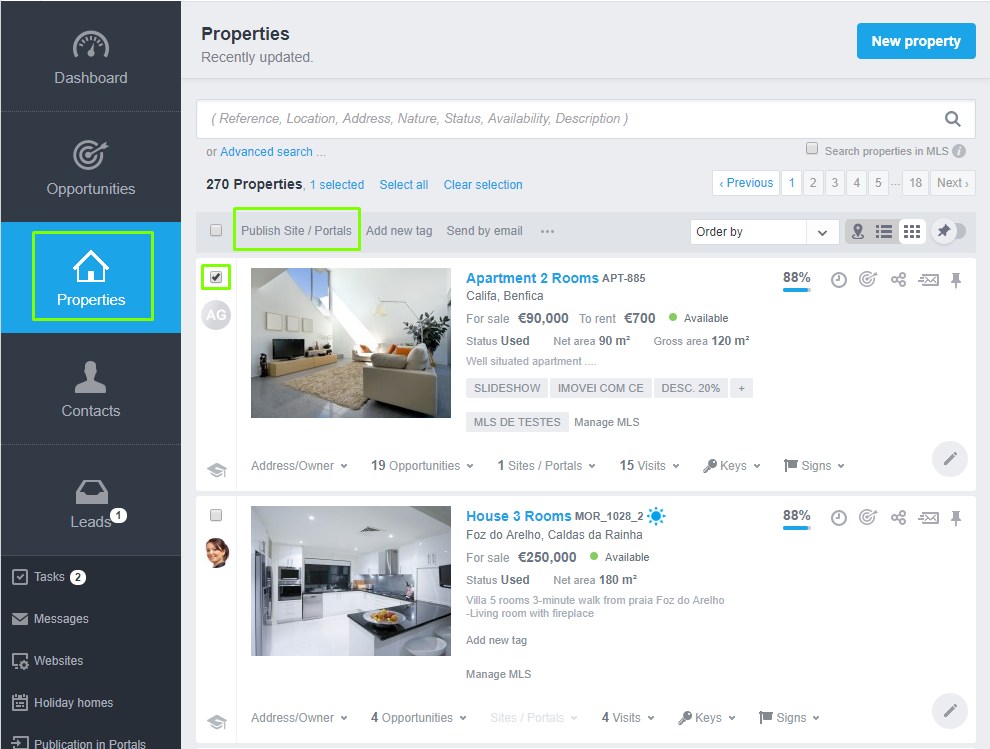Open the Properties section in the sidebar
The height and width of the screenshot is (749, 990).
pos(90,277)
